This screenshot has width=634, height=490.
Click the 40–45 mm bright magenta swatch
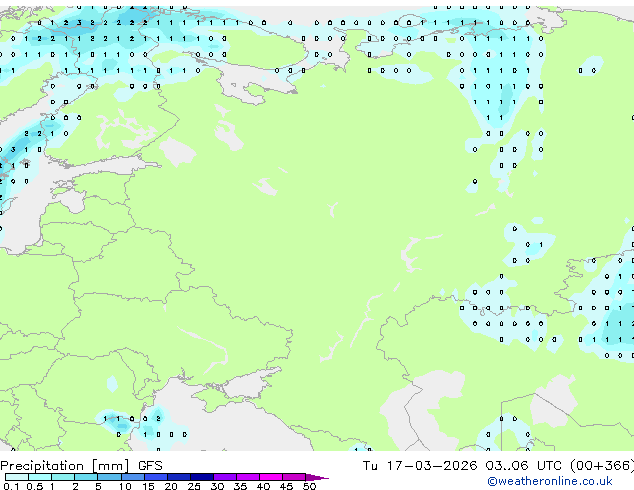point(271,477)
